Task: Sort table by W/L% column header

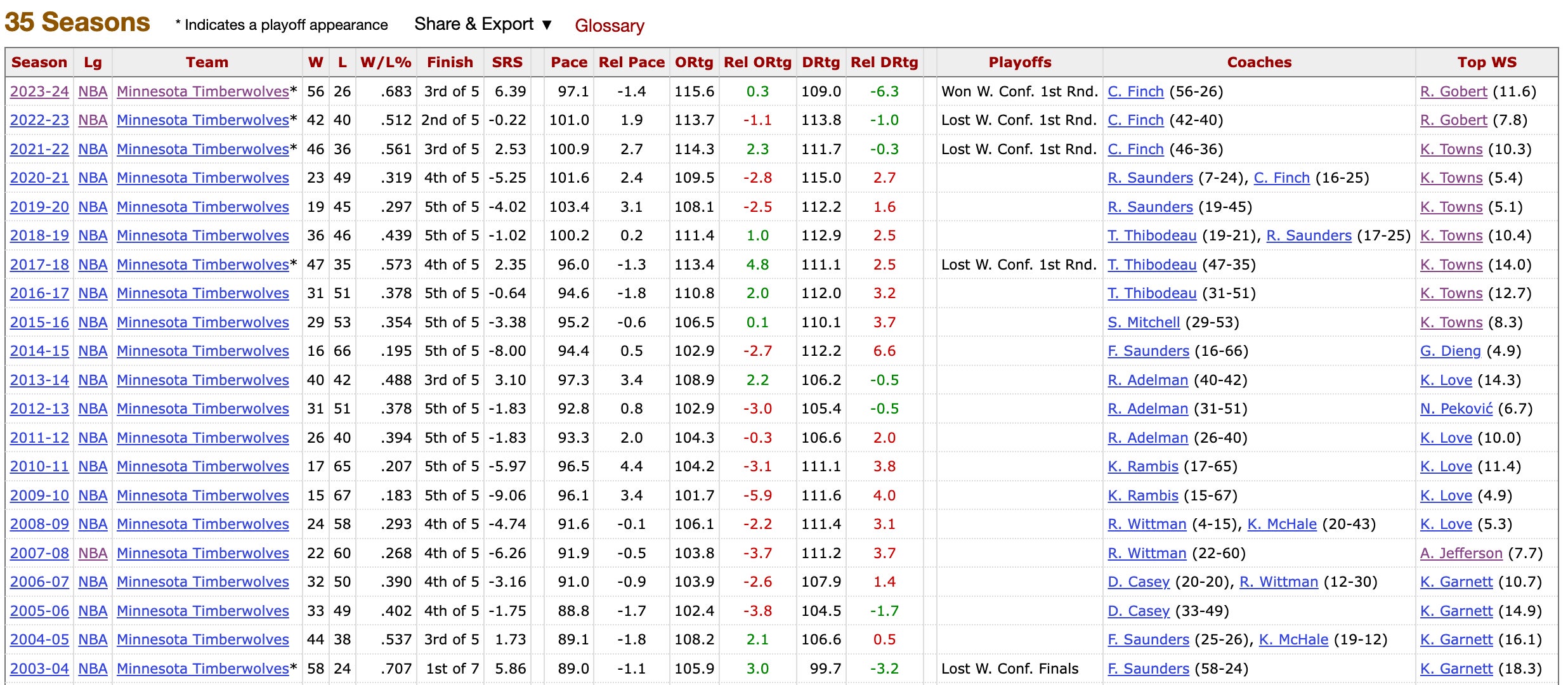Action: pyautogui.click(x=386, y=62)
